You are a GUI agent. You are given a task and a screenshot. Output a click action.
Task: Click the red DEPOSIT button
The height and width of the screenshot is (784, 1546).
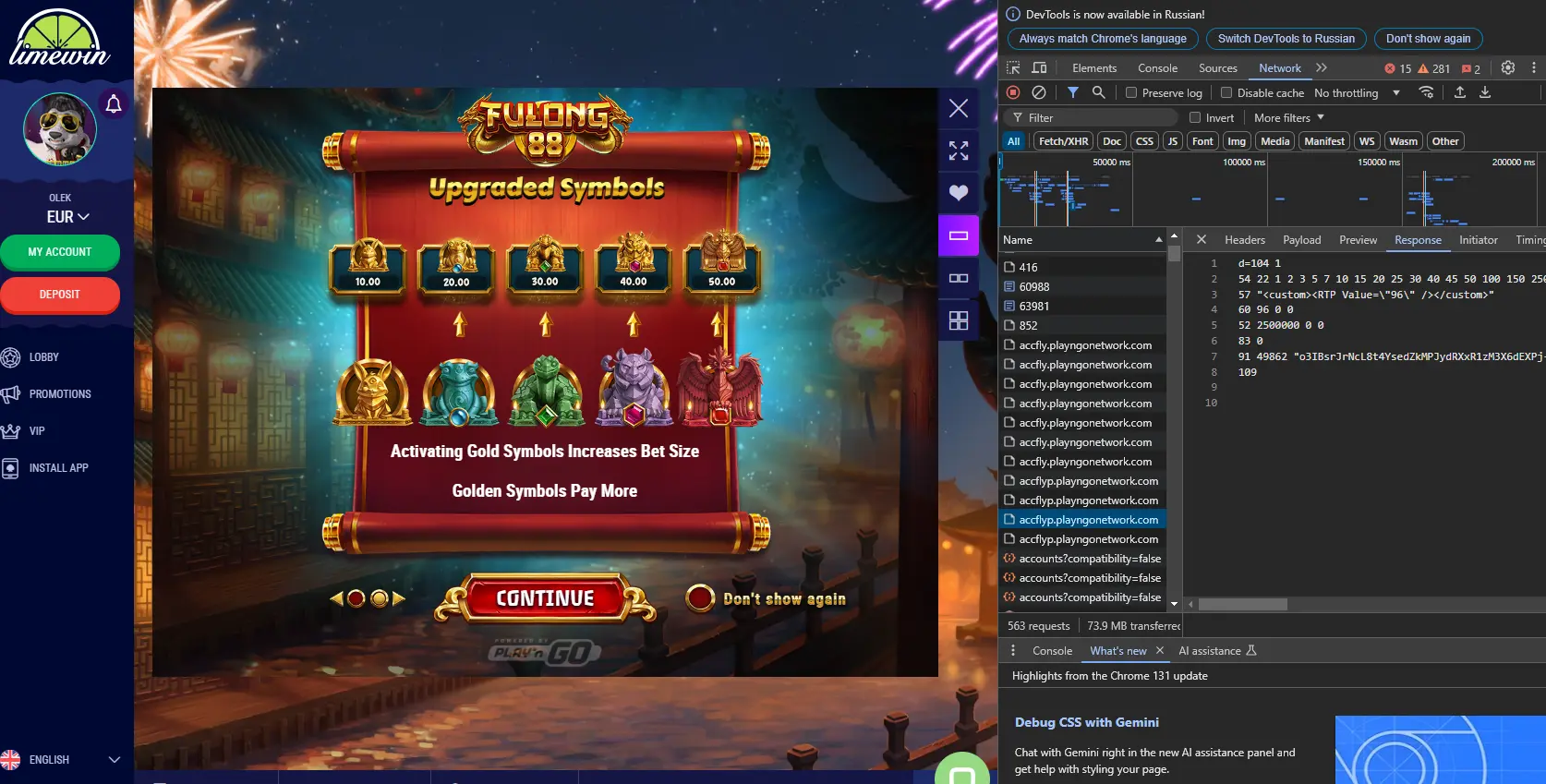click(60, 295)
